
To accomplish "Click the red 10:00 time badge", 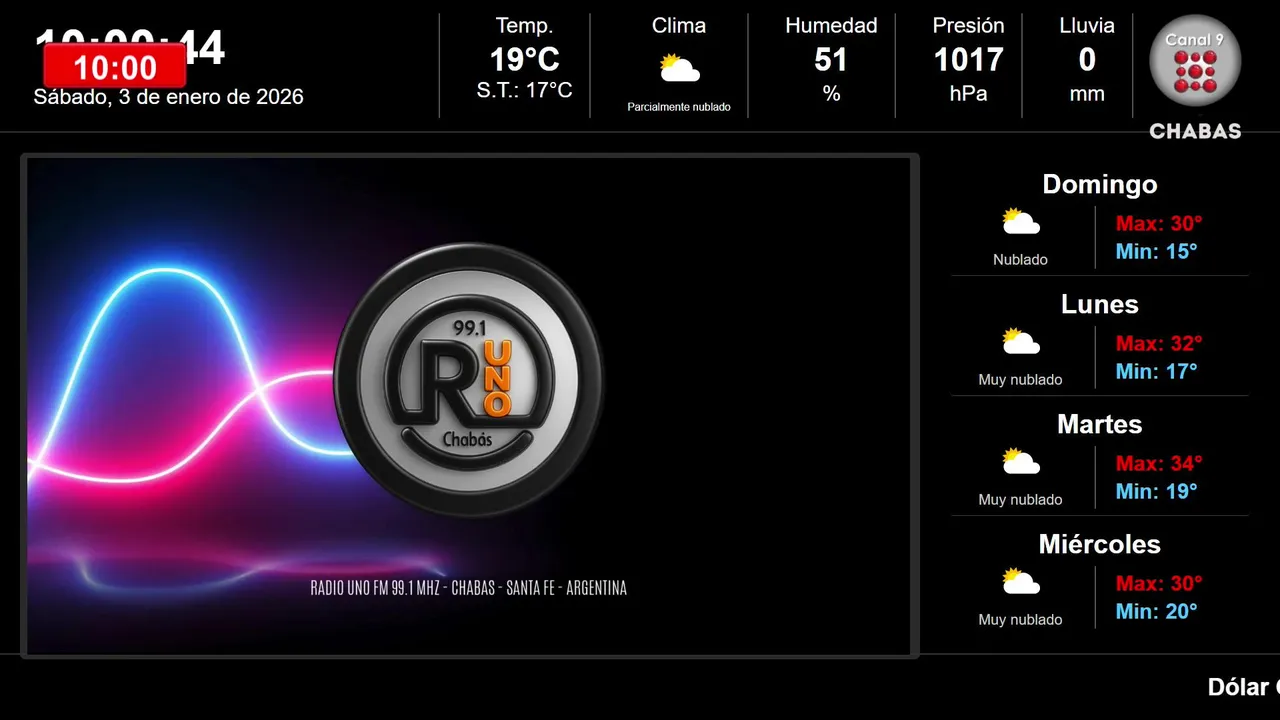I will (115, 67).
